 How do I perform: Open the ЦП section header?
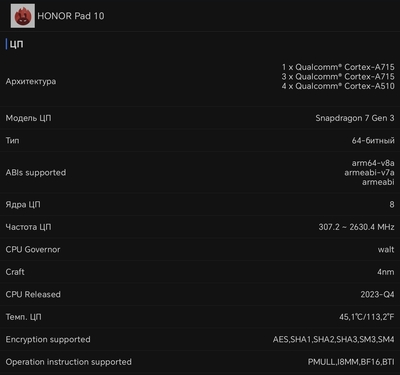[x=16, y=44]
